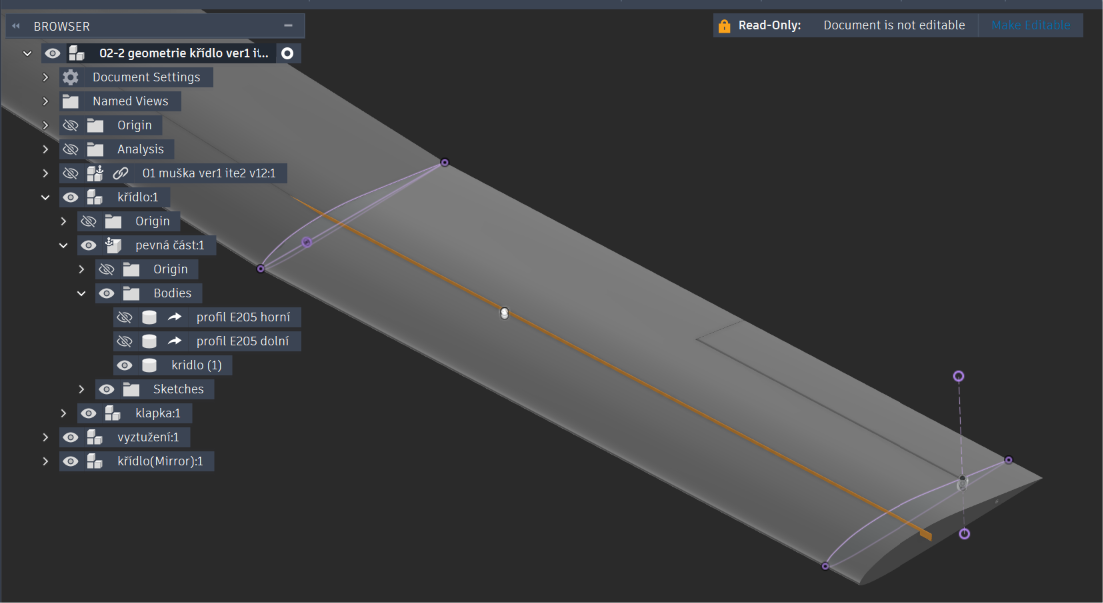1103x603 pixels.
Task: Click the lock icon in Read-Only banner
Action: [x=725, y=26]
